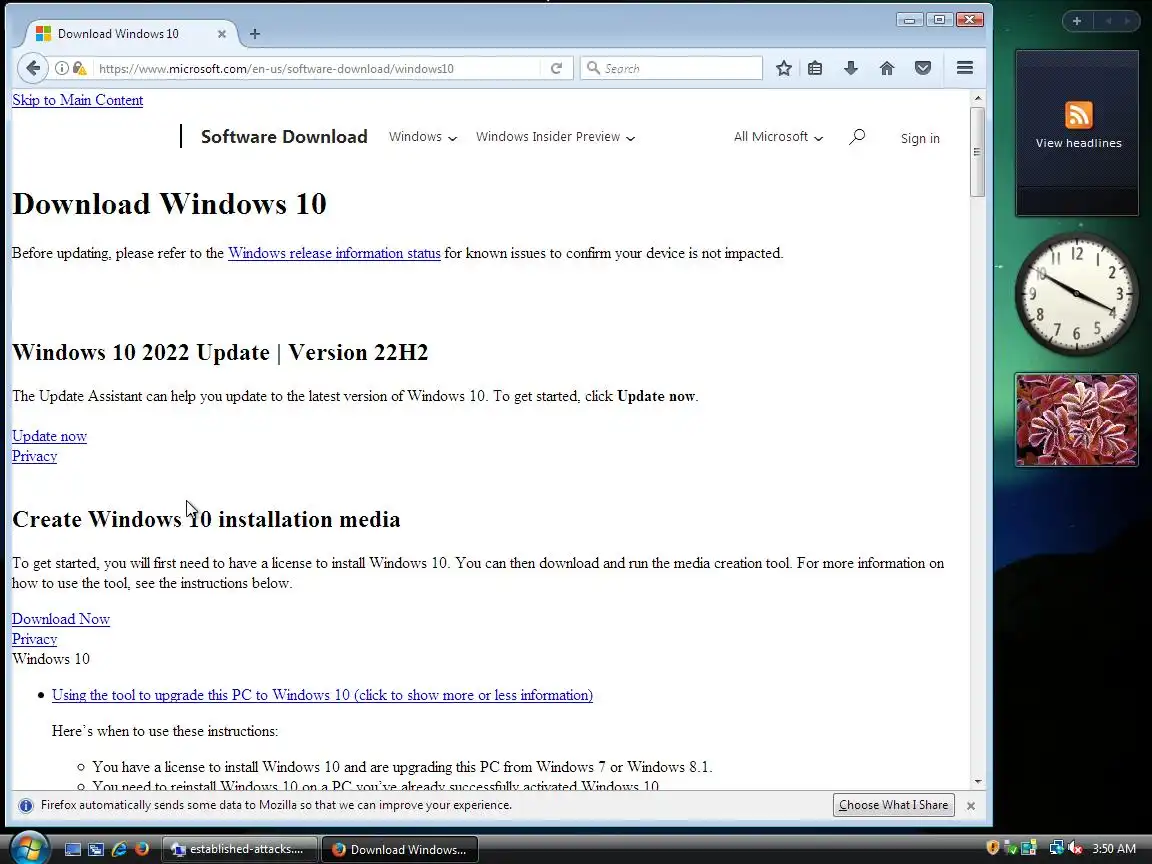Save page to Pocket
The height and width of the screenshot is (864, 1152).
coord(923,68)
